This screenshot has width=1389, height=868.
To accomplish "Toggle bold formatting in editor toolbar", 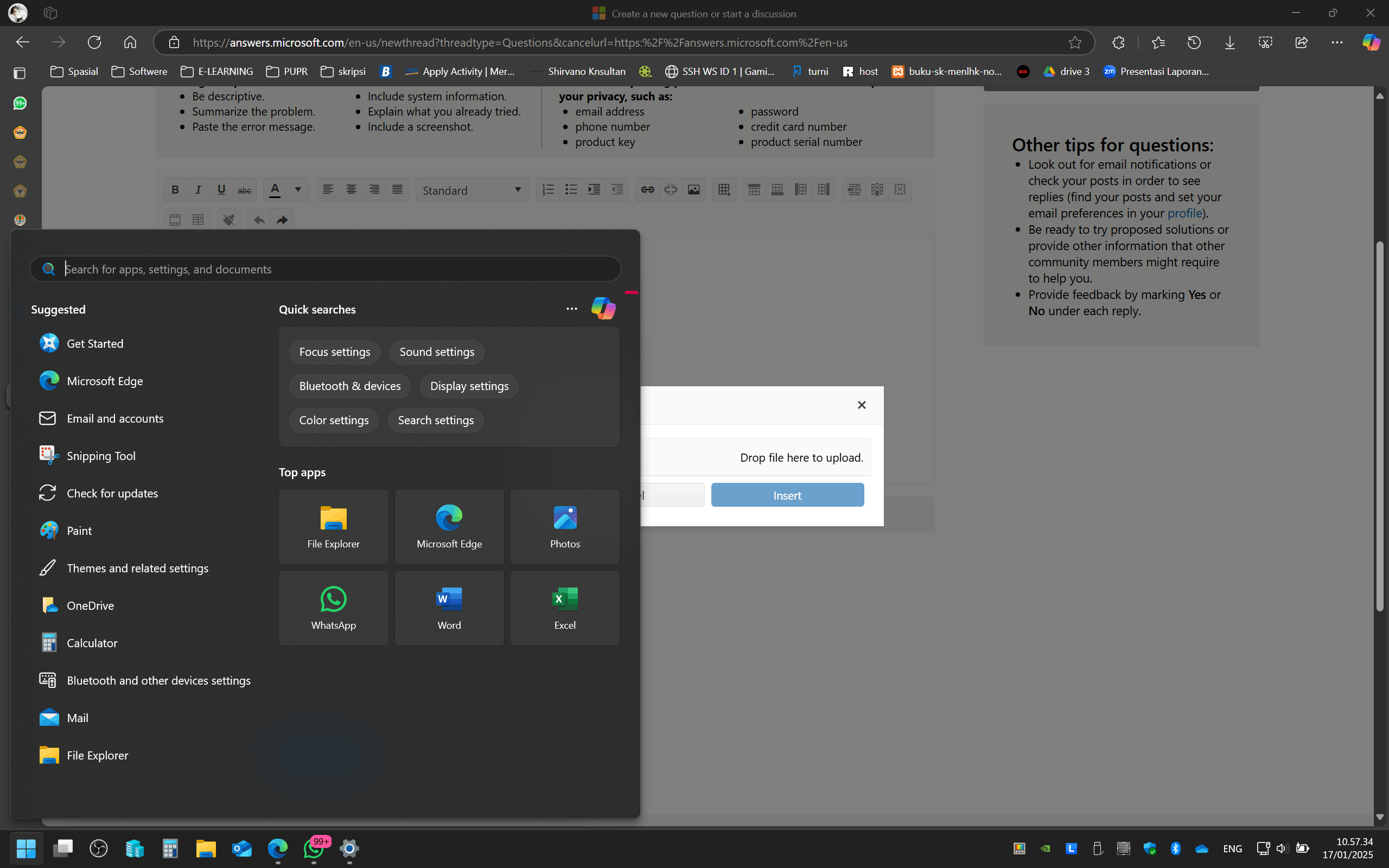I will (x=175, y=190).
